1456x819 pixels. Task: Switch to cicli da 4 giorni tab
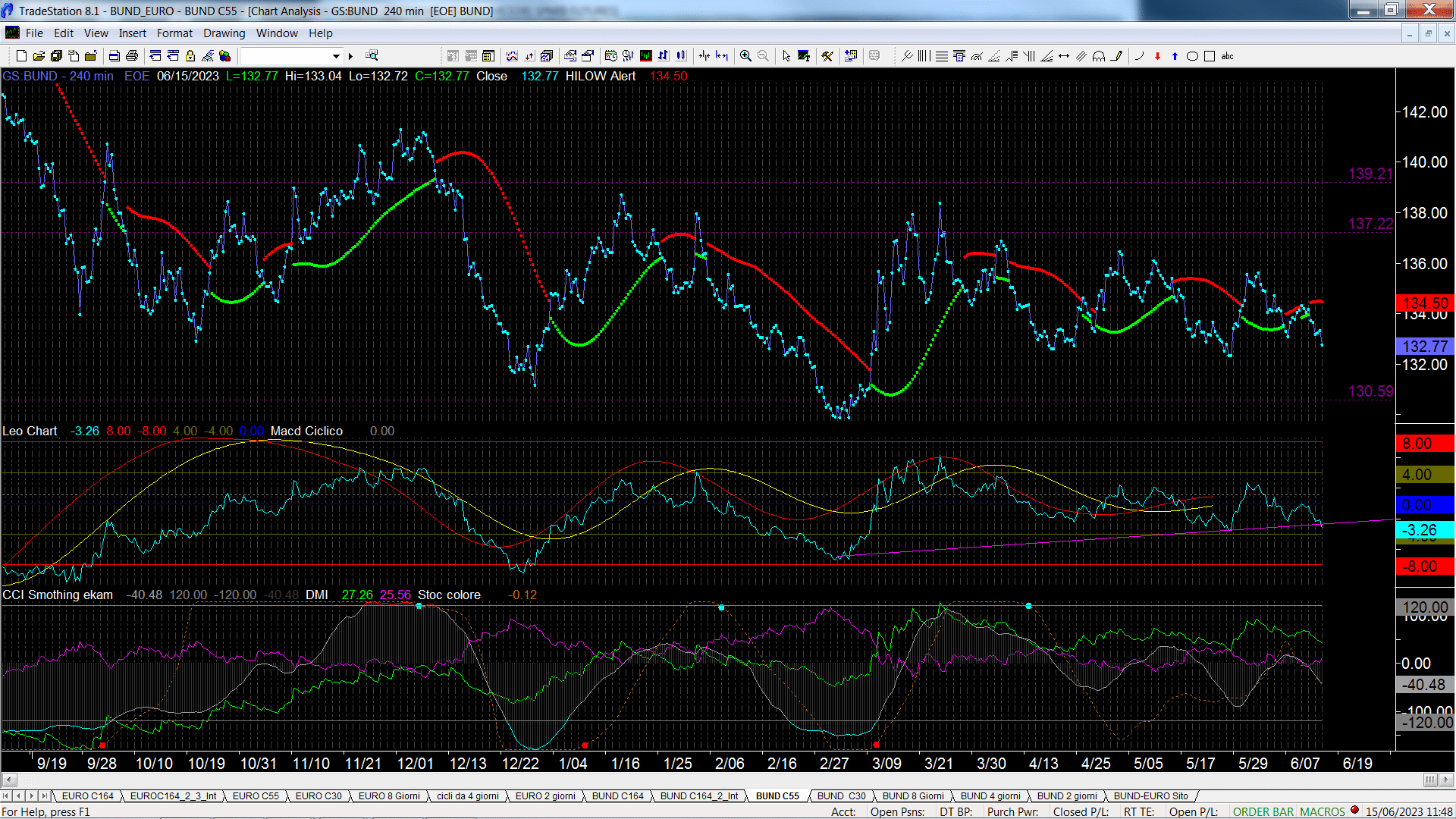point(468,795)
